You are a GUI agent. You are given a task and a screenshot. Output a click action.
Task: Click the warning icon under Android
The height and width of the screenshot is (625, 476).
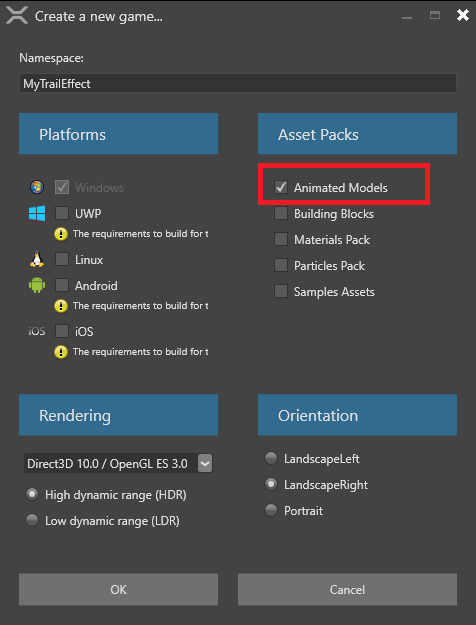point(61,306)
